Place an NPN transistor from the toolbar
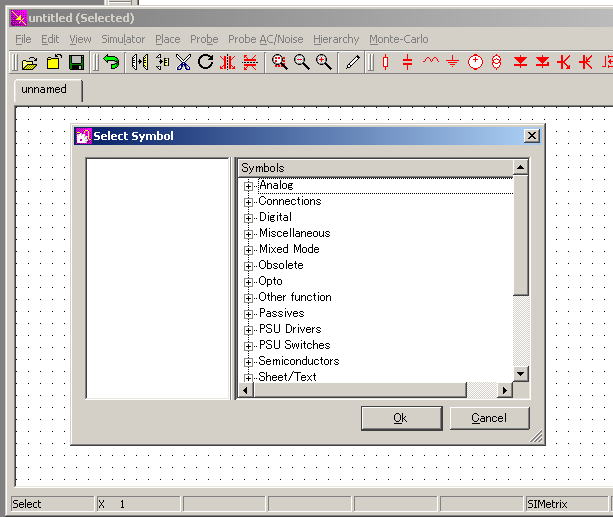Screen dimensions: 613x517 tap(564, 62)
